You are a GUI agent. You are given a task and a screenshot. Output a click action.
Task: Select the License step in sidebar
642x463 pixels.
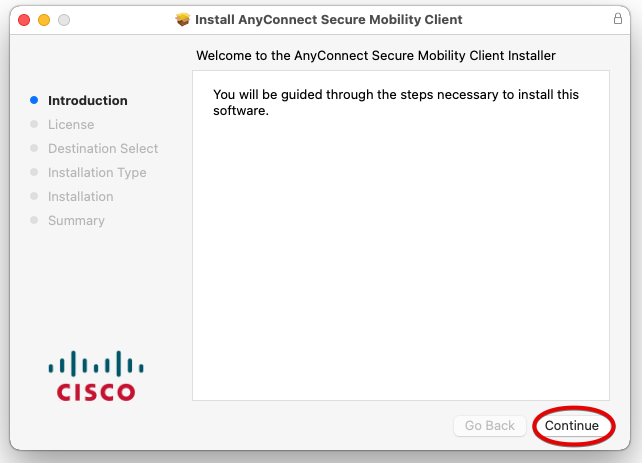click(x=71, y=125)
